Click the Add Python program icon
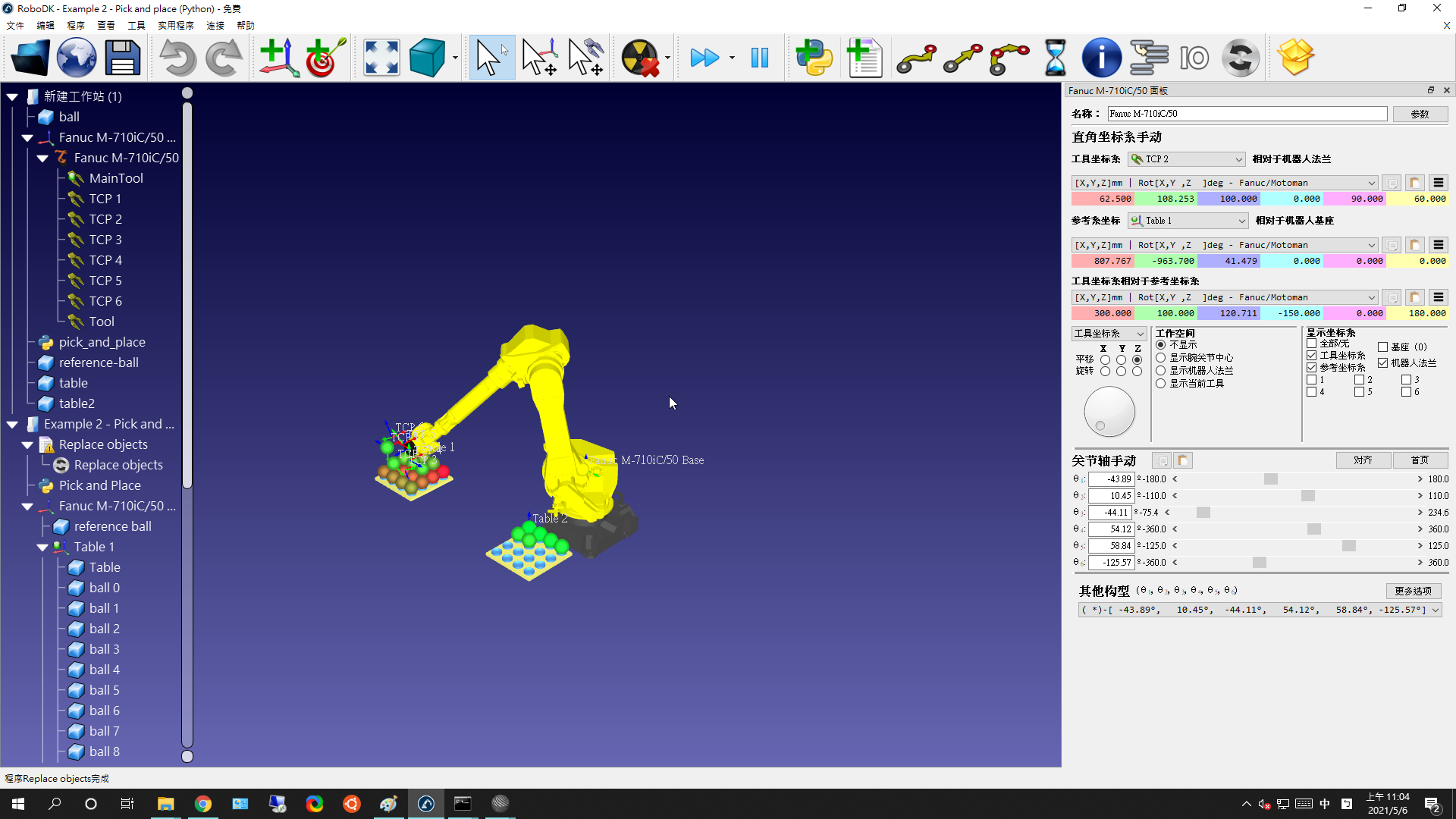Viewport: 1456px width, 819px height. click(x=814, y=58)
